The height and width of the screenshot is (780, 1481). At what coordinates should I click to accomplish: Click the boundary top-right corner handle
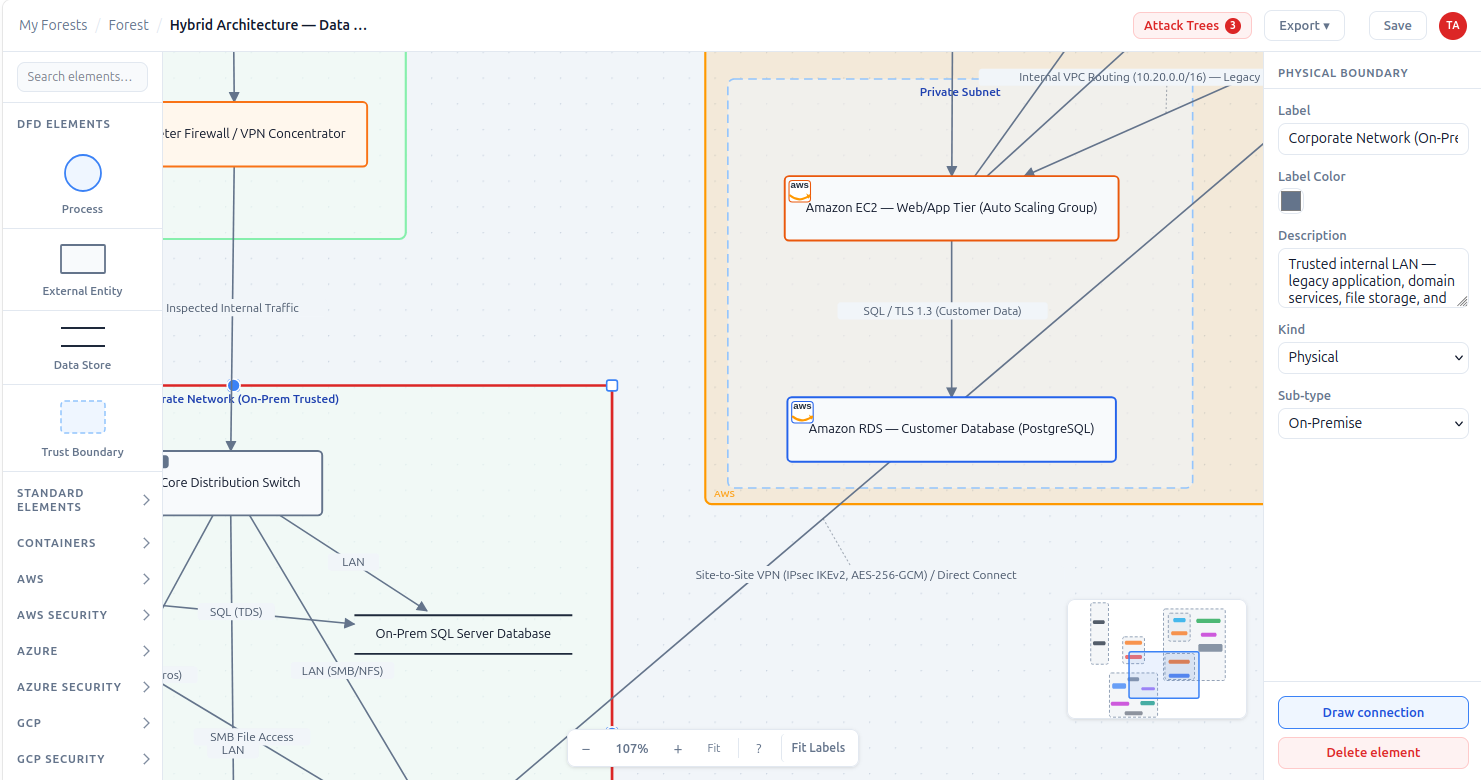[x=612, y=385]
